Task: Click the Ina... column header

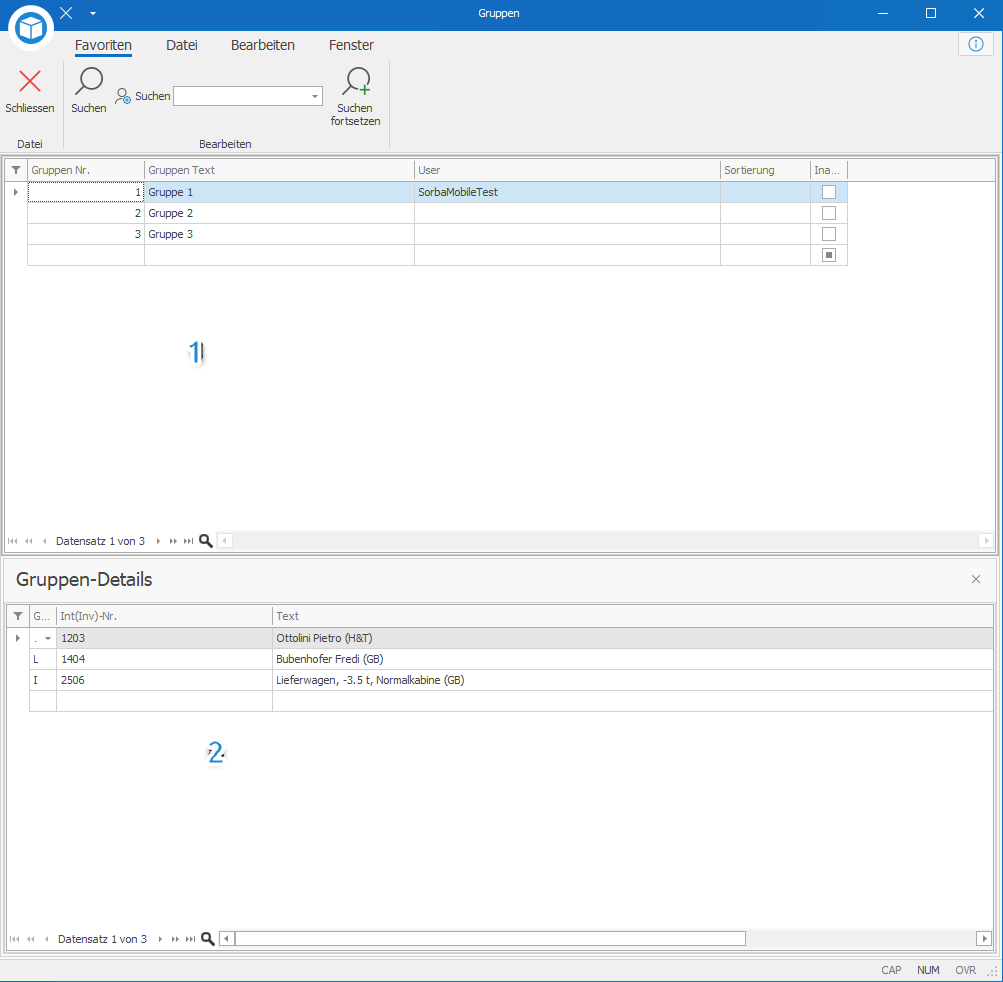Action: tap(829, 170)
